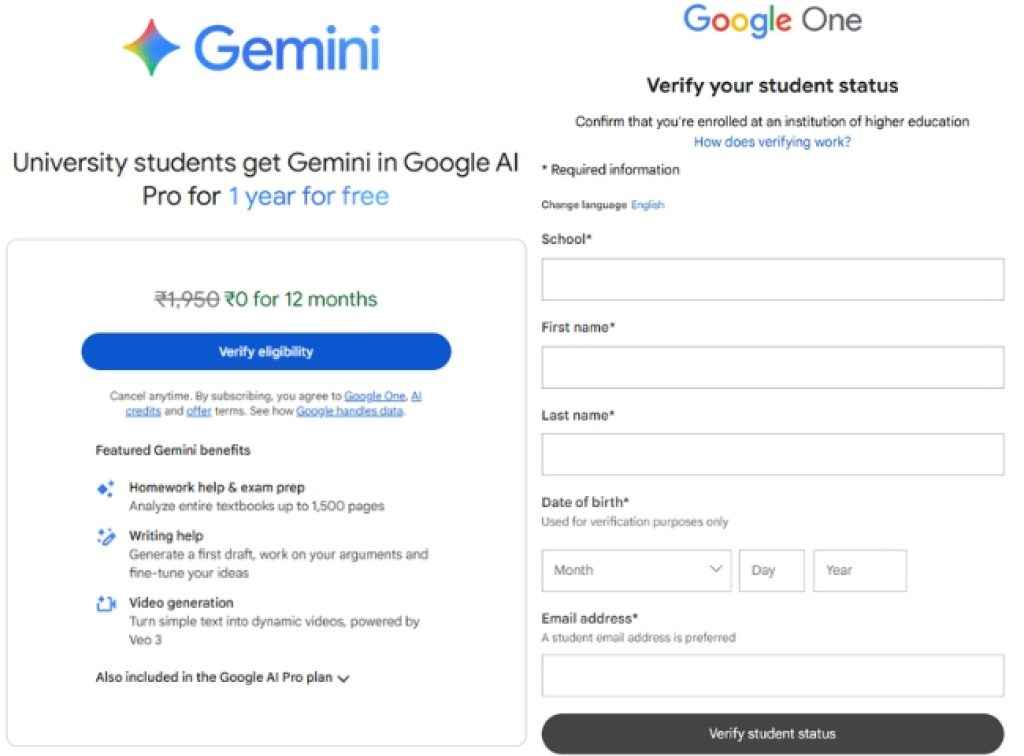Open the Month dropdown
This screenshot has width=1024, height=756.
pyautogui.click(x=636, y=570)
